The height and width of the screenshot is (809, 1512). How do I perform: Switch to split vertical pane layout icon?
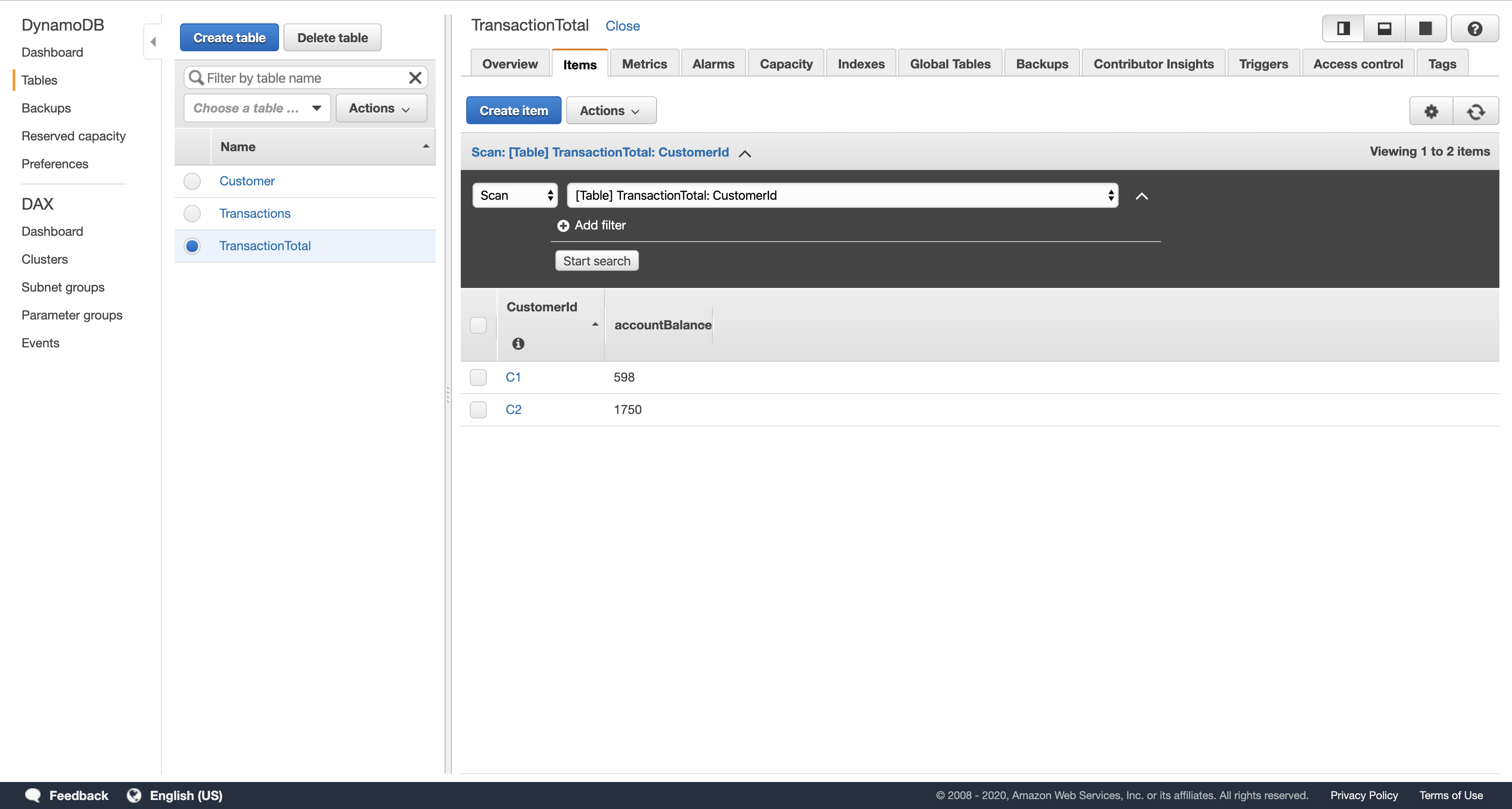[x=1343, y=29]
